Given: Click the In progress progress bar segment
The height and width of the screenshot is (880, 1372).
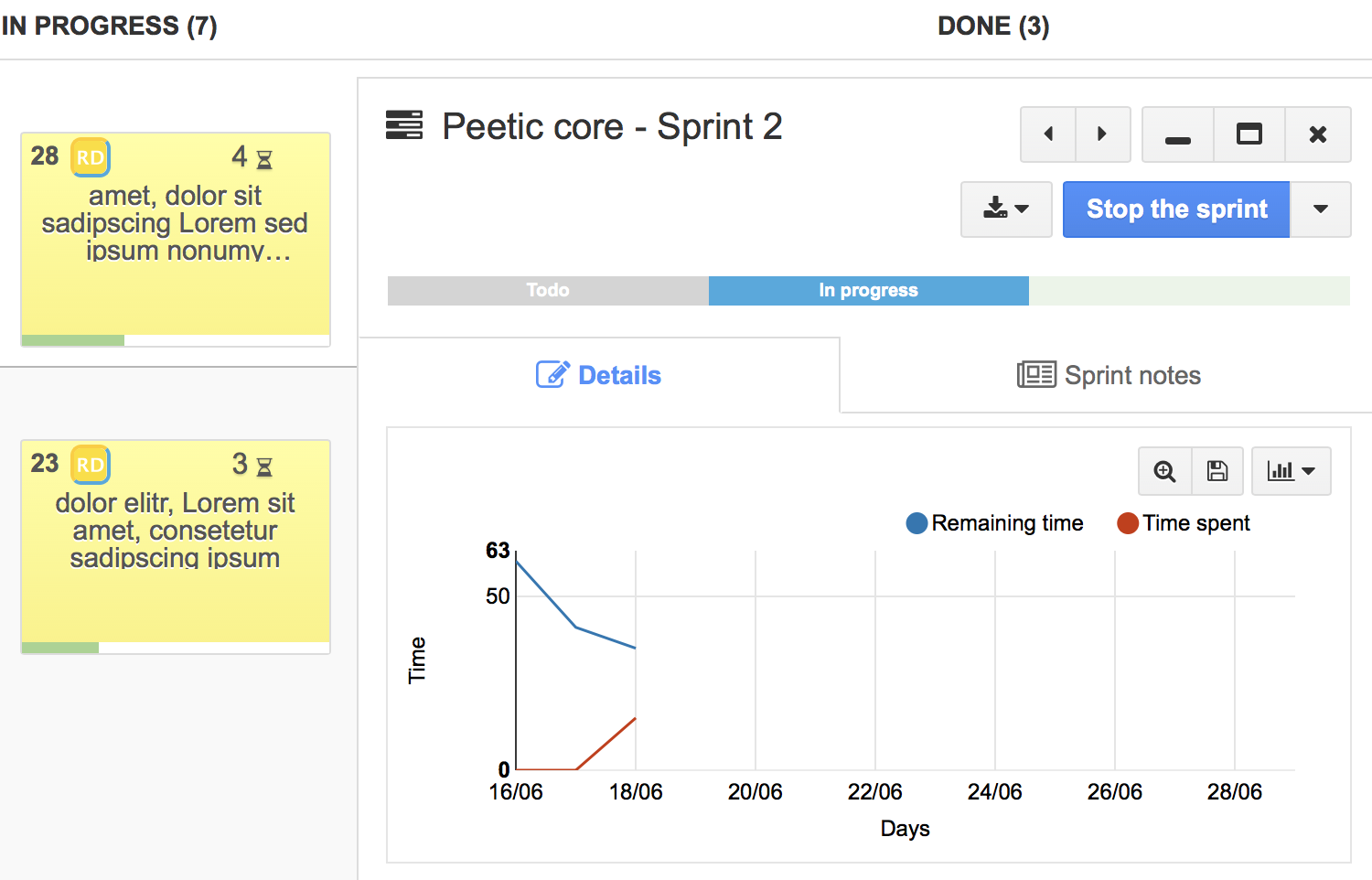Looking at the screenshot, I should click(868, 291).
